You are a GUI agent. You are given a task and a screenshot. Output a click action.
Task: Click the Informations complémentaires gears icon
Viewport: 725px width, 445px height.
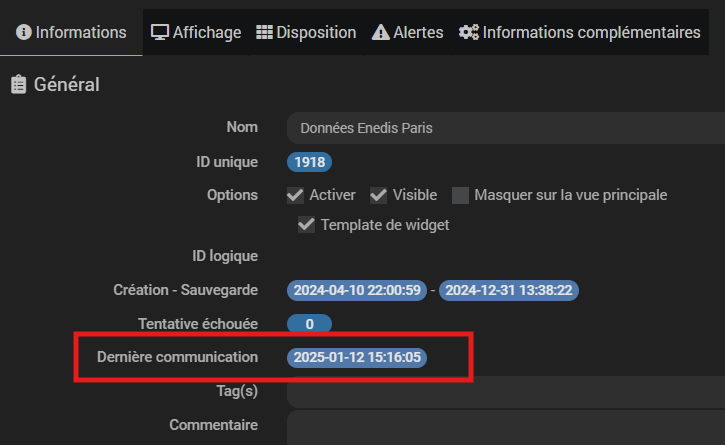coord(468,33)
